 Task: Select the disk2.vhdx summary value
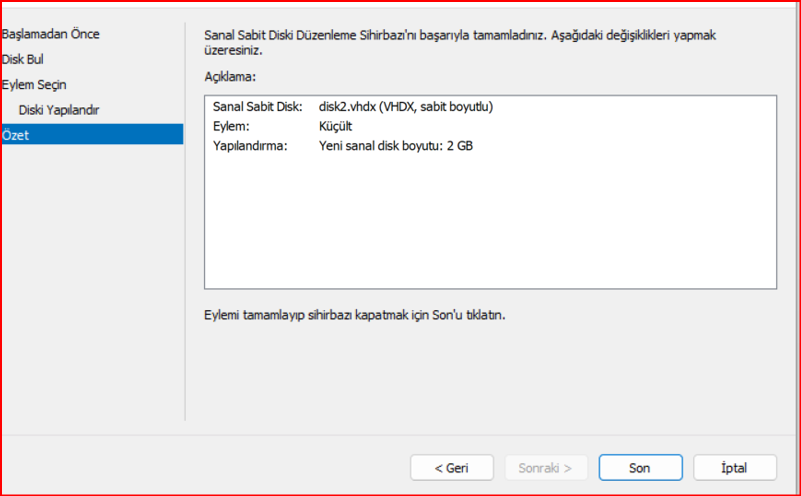pyautogui.click(x=405, y=107)
